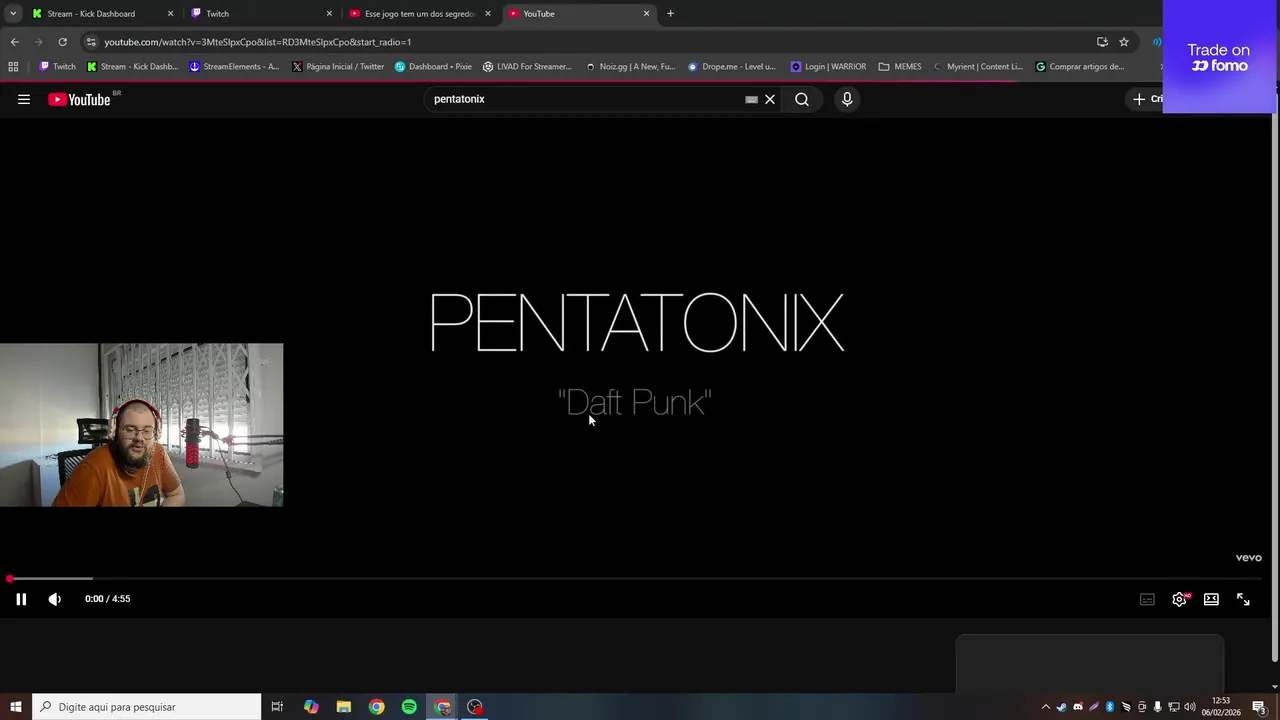Open Copilot from taskbar

pos(311,707)
